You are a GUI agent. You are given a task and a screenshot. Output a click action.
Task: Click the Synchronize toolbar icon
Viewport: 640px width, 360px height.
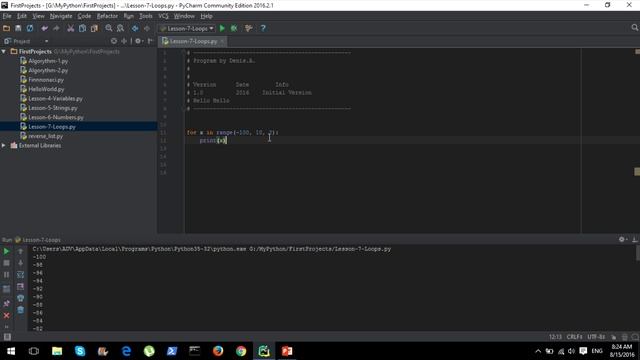coord(30,29)
